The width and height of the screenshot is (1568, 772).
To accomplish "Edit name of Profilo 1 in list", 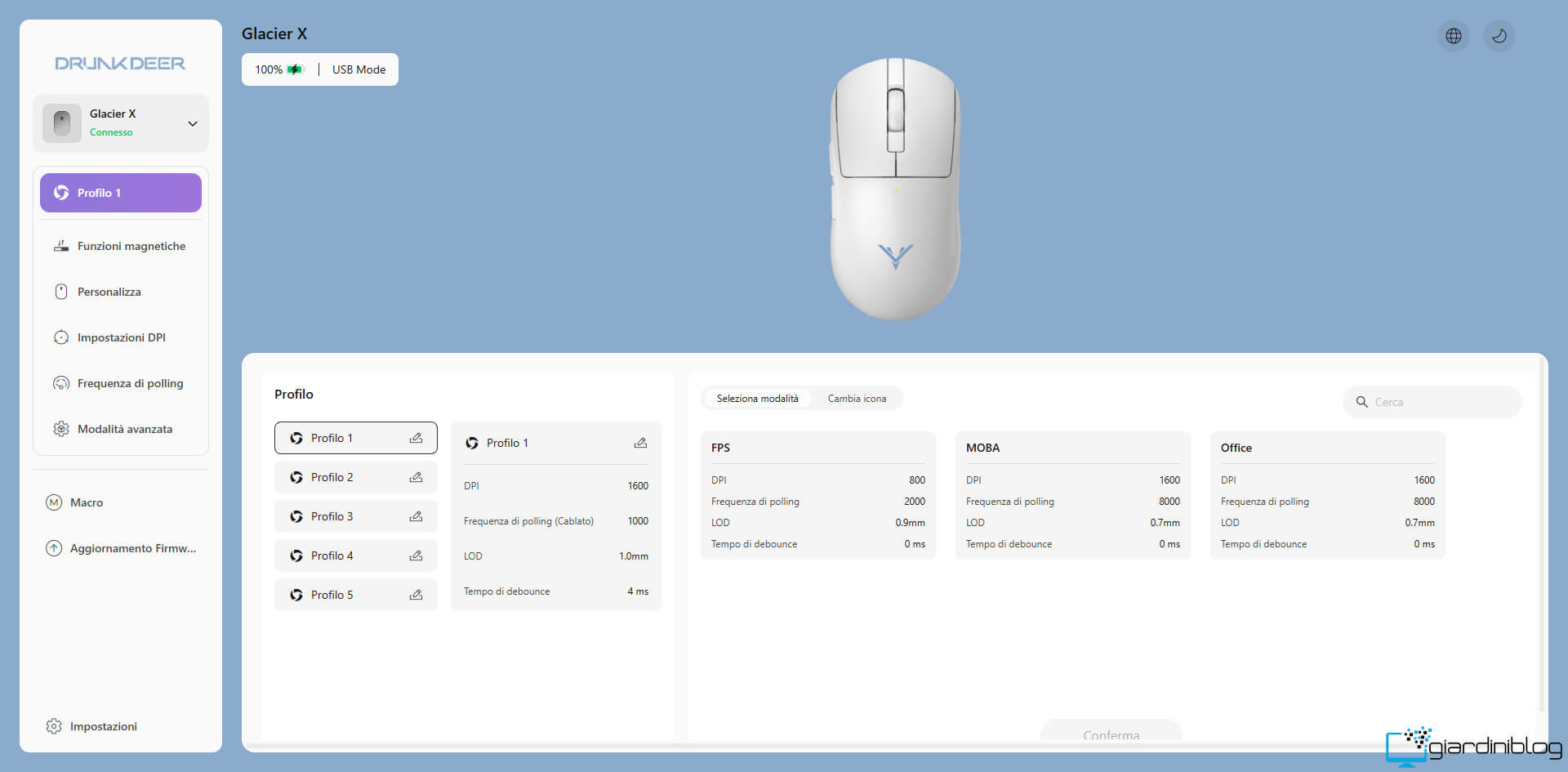I will (x=416, y=438).
